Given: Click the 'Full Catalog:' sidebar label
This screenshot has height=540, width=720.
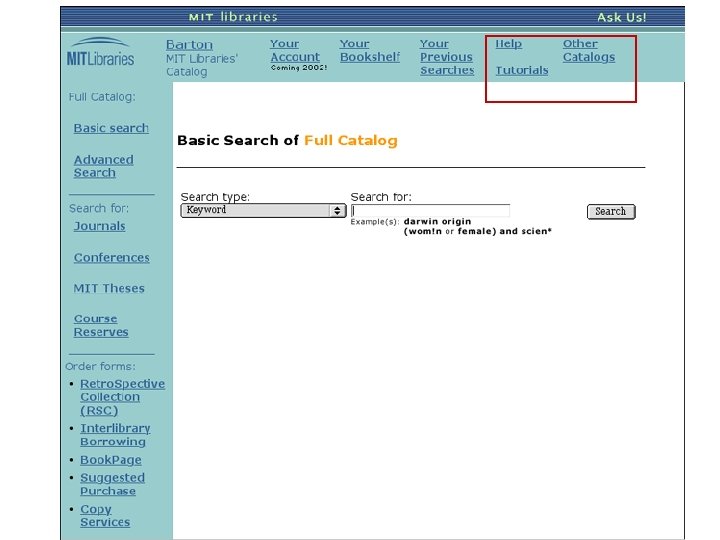Looking at the screenshot, I should [102, 97].
